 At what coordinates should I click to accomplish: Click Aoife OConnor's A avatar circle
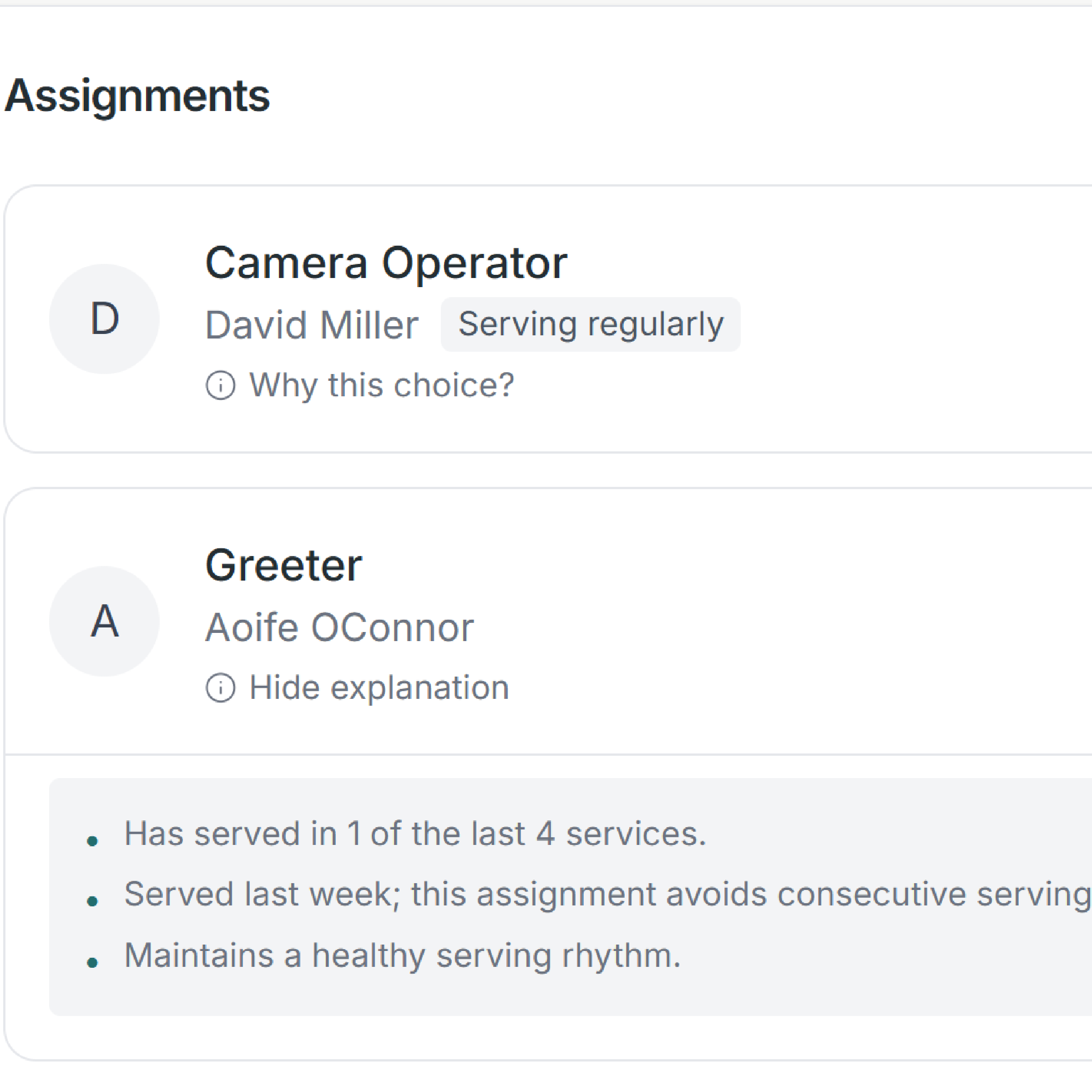104,621
